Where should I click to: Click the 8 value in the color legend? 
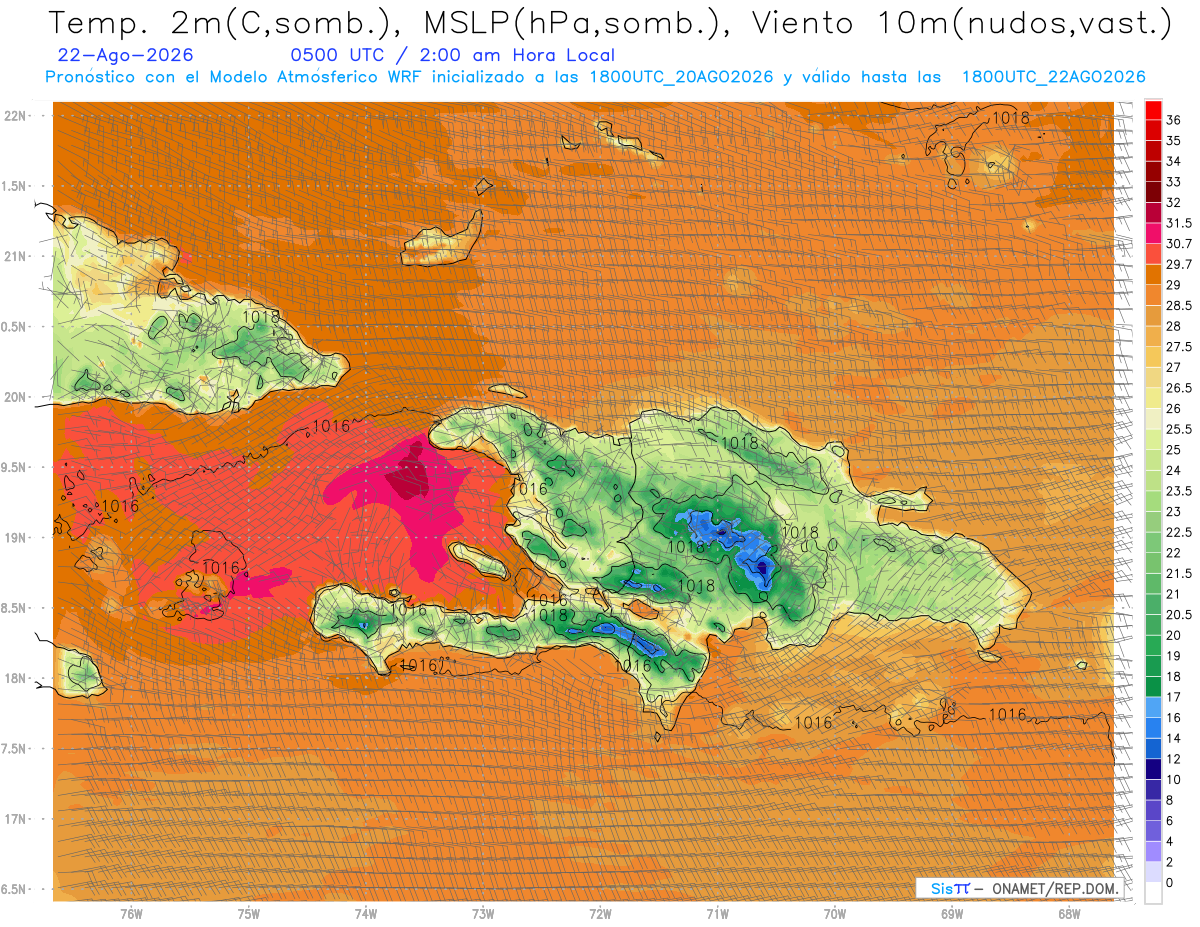[x=1170, y=801]
